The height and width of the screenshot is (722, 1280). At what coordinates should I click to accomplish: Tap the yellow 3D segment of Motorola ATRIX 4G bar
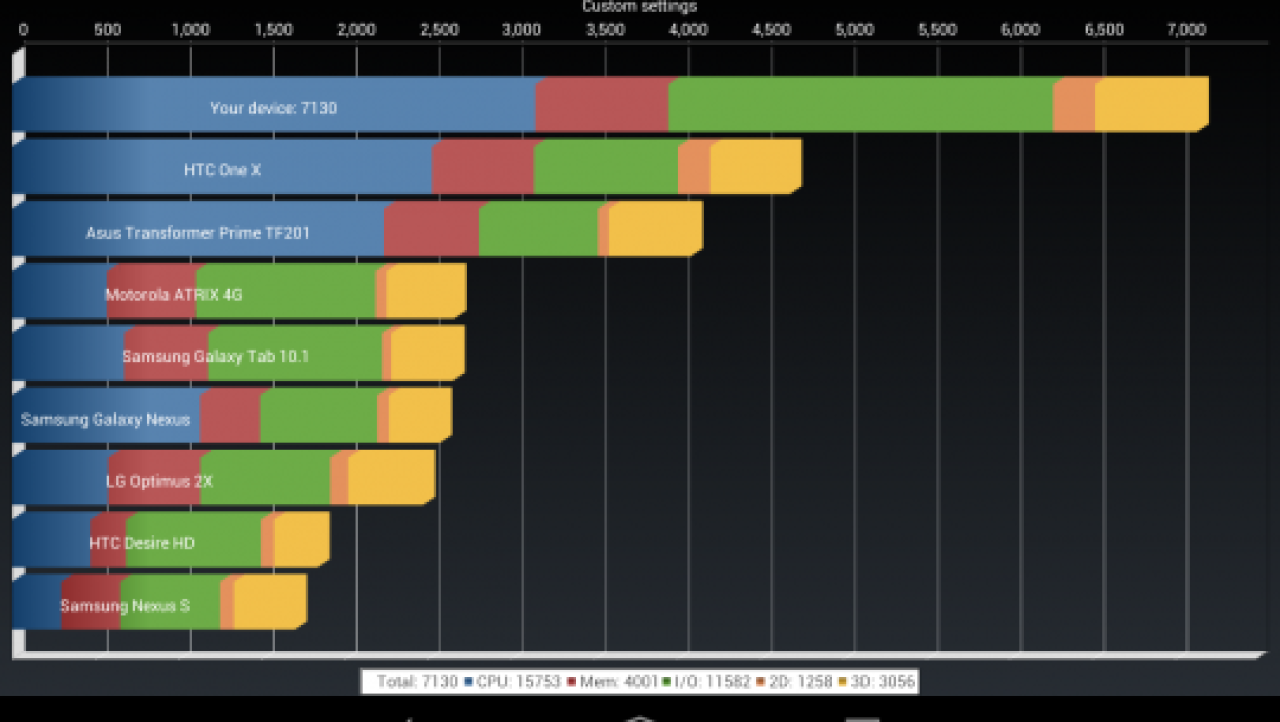426,291
